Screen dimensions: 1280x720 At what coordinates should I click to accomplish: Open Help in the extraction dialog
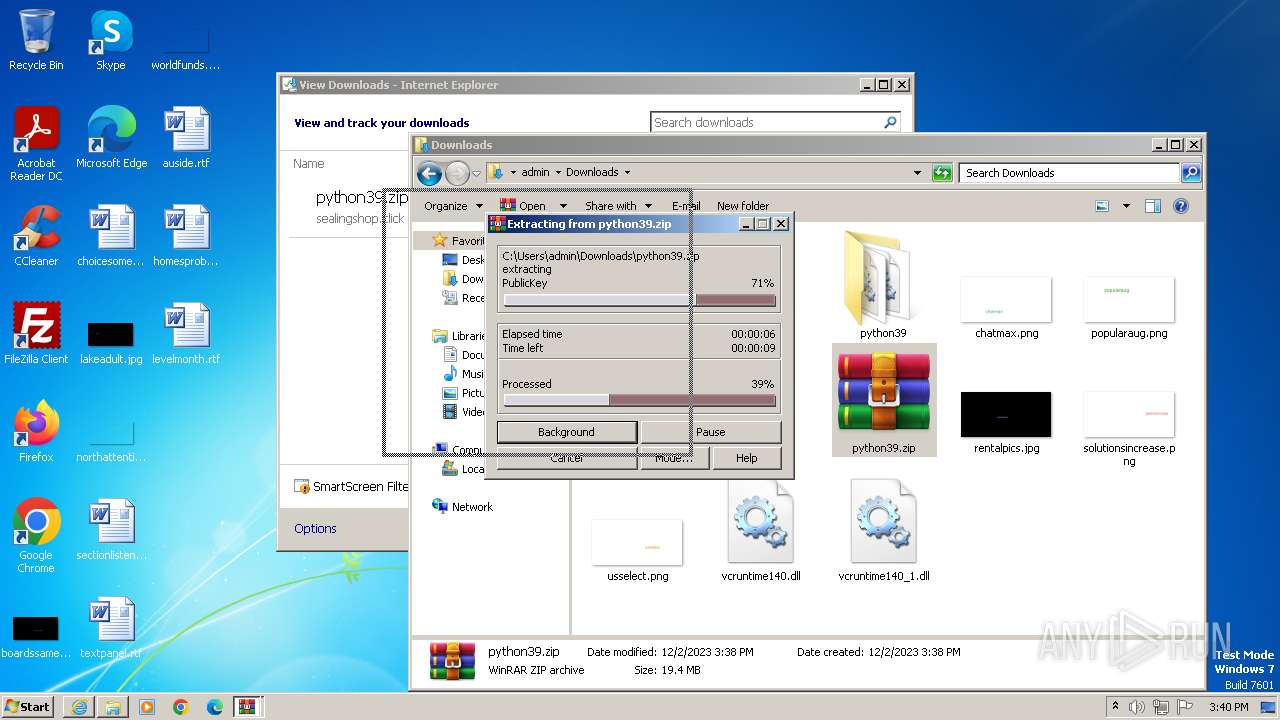746,458
